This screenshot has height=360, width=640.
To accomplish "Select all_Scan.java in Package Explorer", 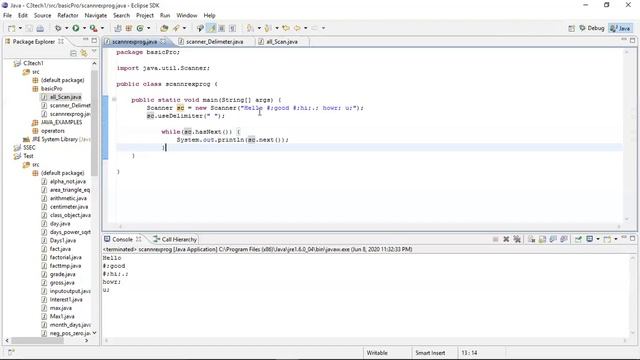I will tap(65, 97).
